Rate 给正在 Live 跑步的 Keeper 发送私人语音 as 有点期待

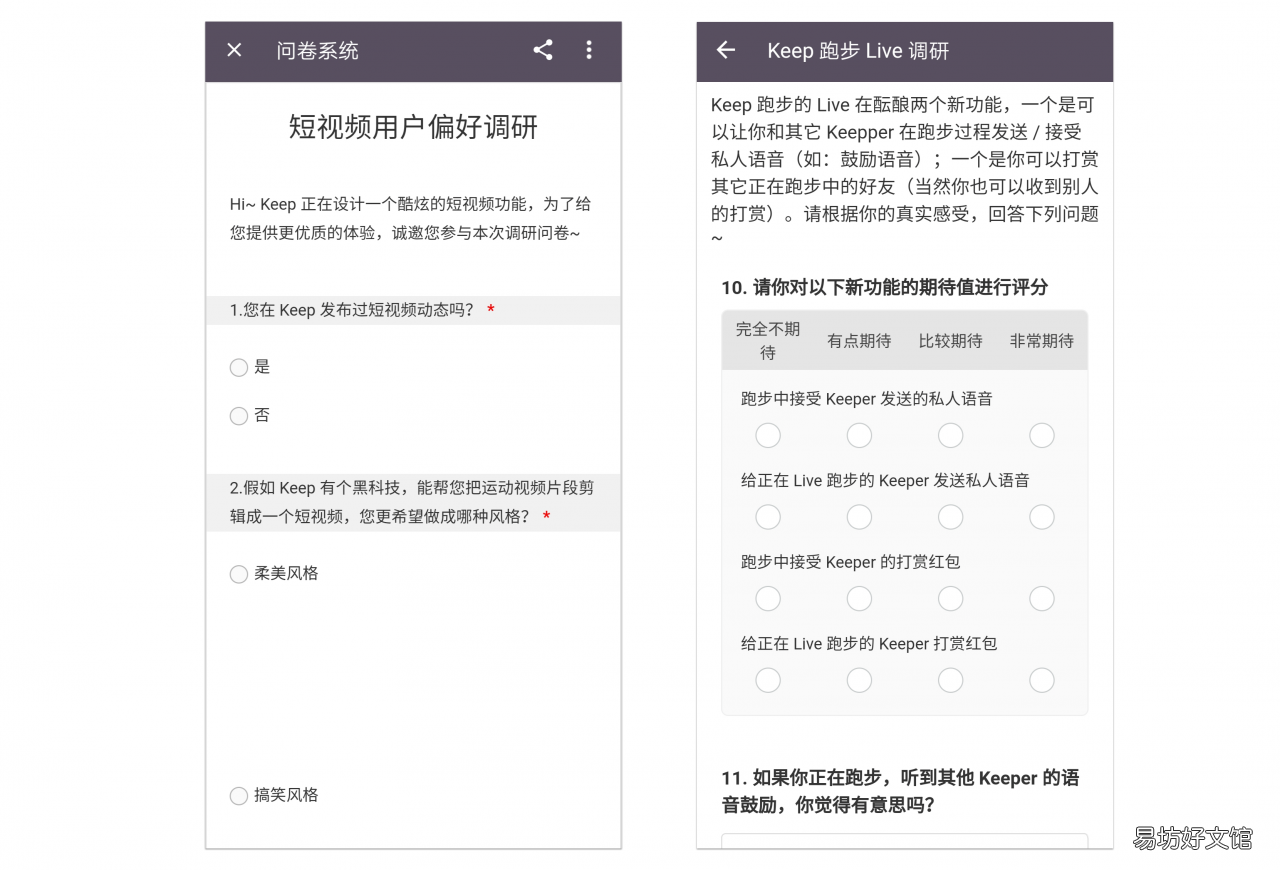point(859,517)
